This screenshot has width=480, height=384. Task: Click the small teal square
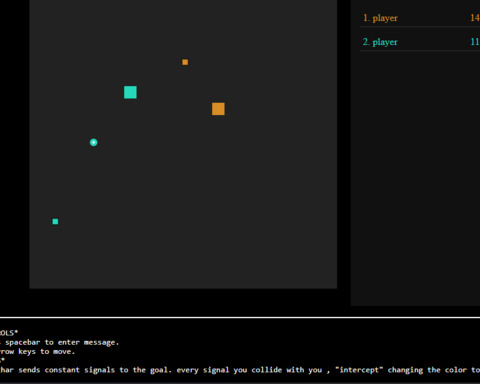coord(55,221)
